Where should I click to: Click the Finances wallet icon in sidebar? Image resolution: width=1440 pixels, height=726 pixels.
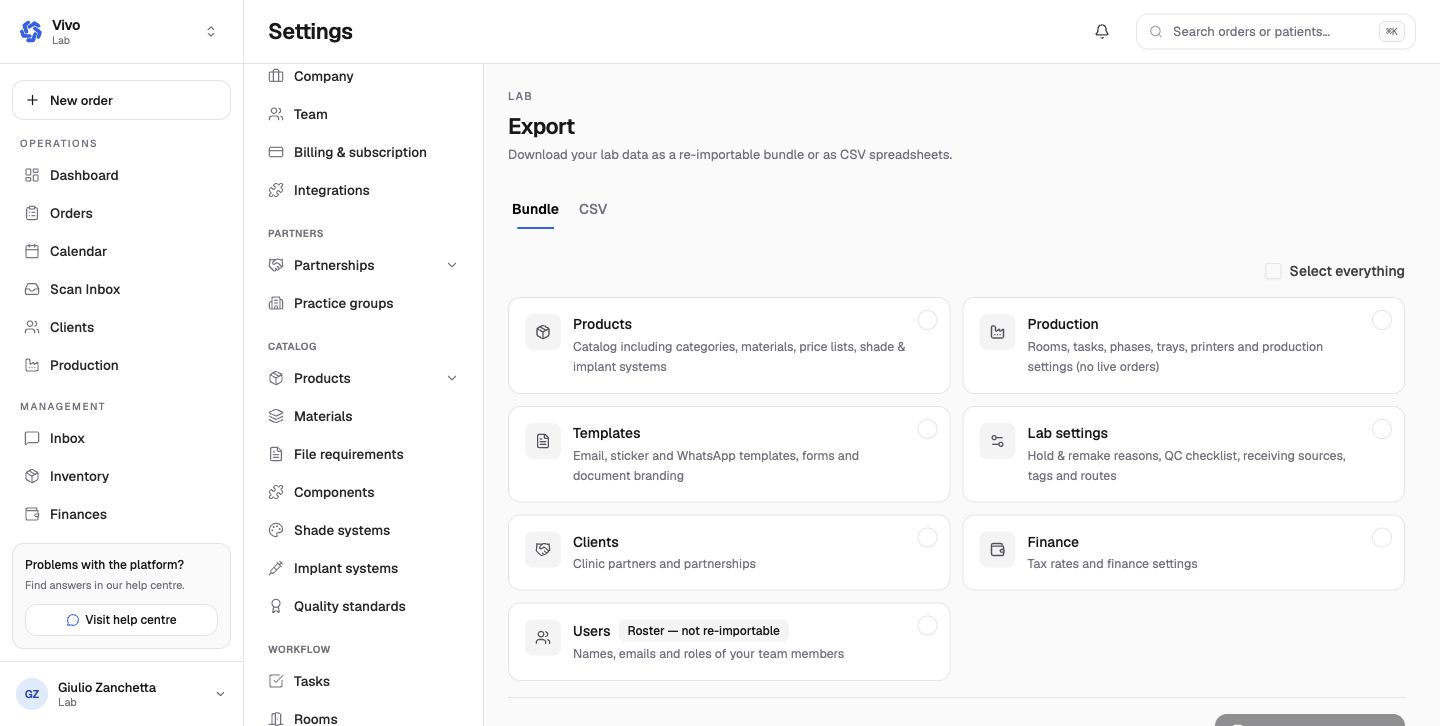[x=32, y=514]
